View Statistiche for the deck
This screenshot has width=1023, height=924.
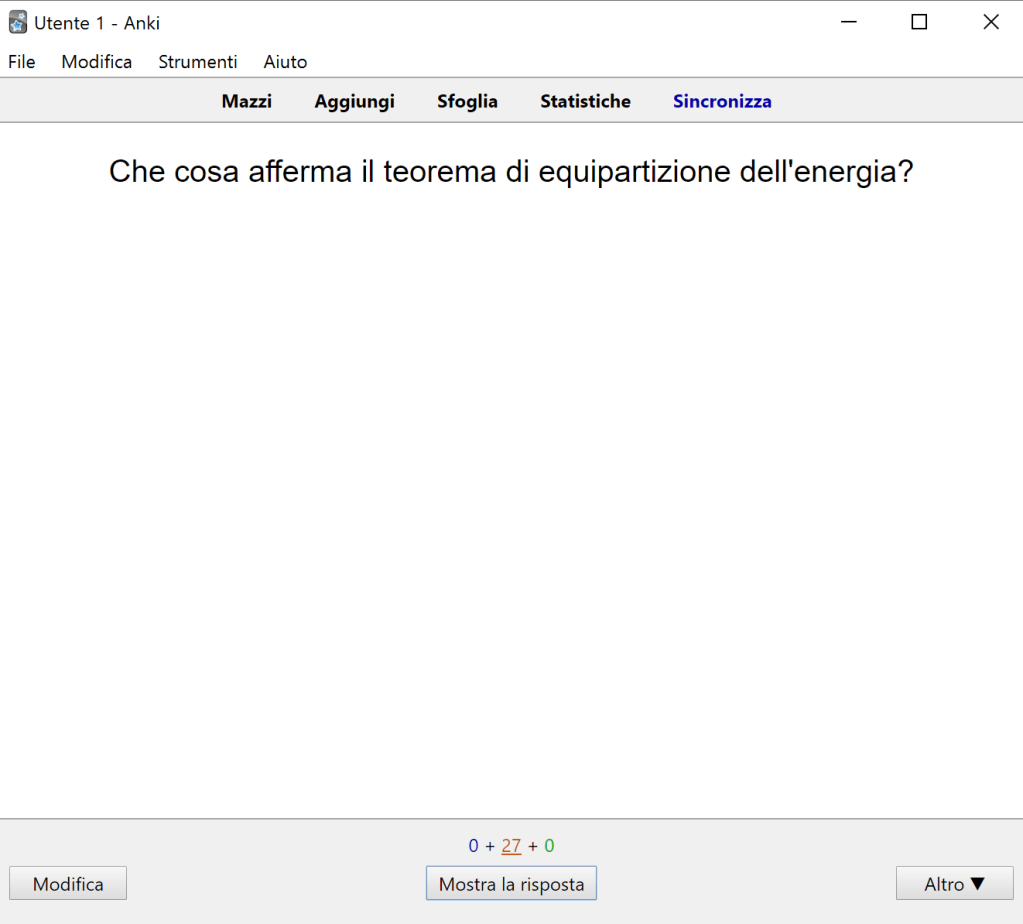[585, 101]
